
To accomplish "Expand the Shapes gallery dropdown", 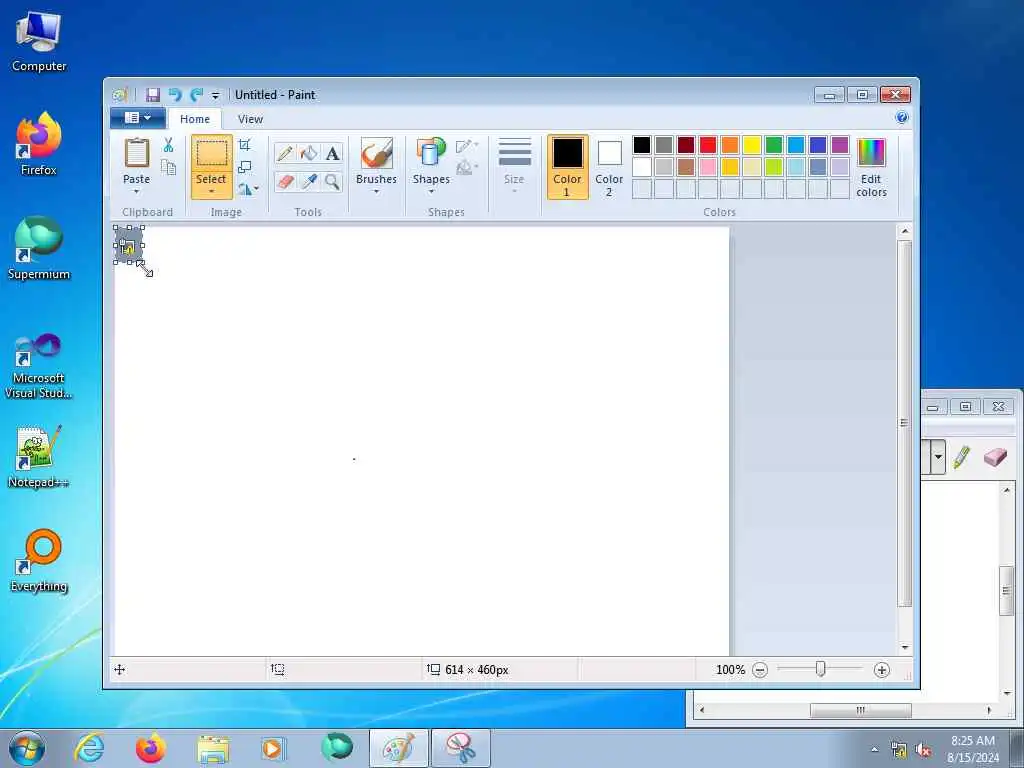I will coord(431,192).
